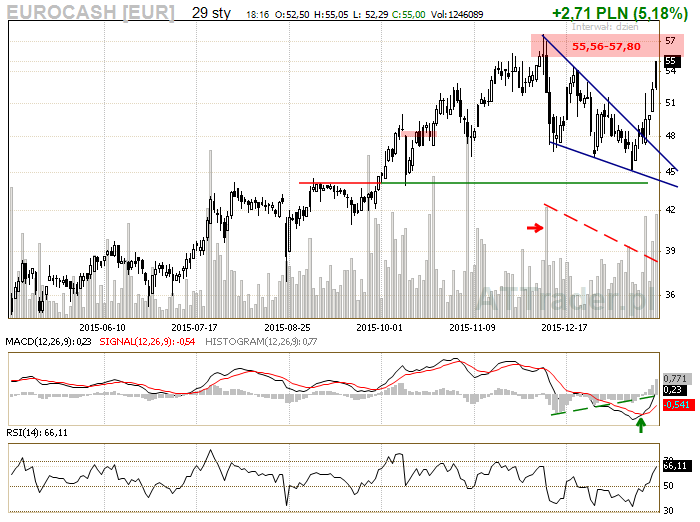Click the 57 price axis label
The width and height of the screenshot is (700, 522).
point(670,41)
